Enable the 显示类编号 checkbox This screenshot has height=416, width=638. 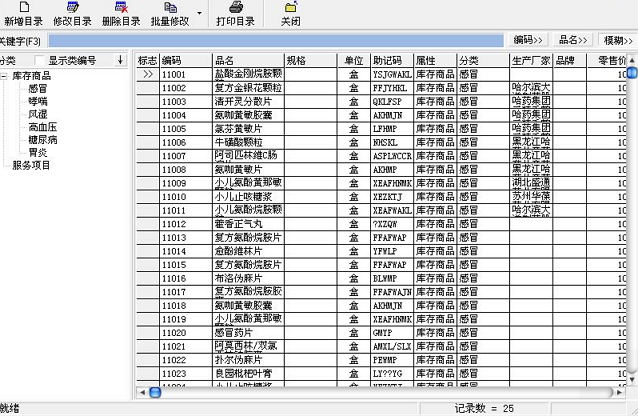(x=39, y=61)
